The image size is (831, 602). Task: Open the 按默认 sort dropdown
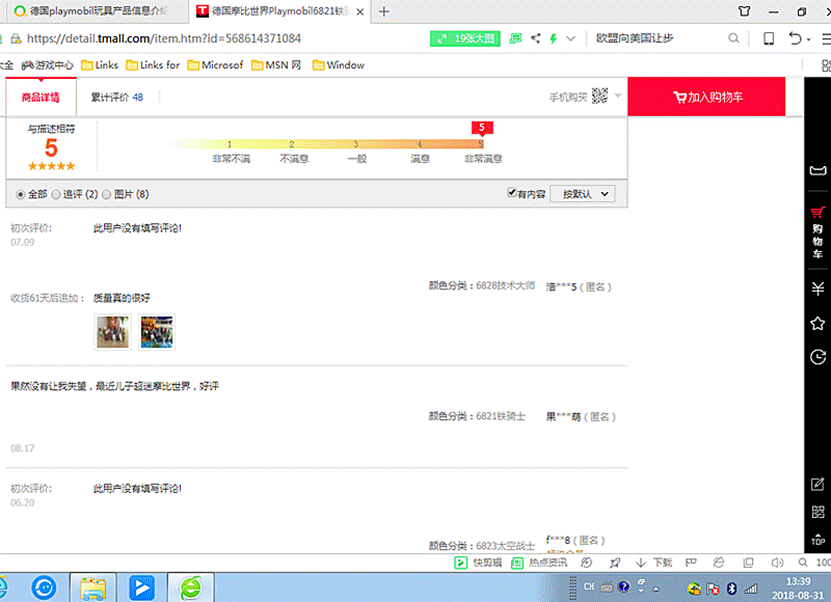coord(587,194)
